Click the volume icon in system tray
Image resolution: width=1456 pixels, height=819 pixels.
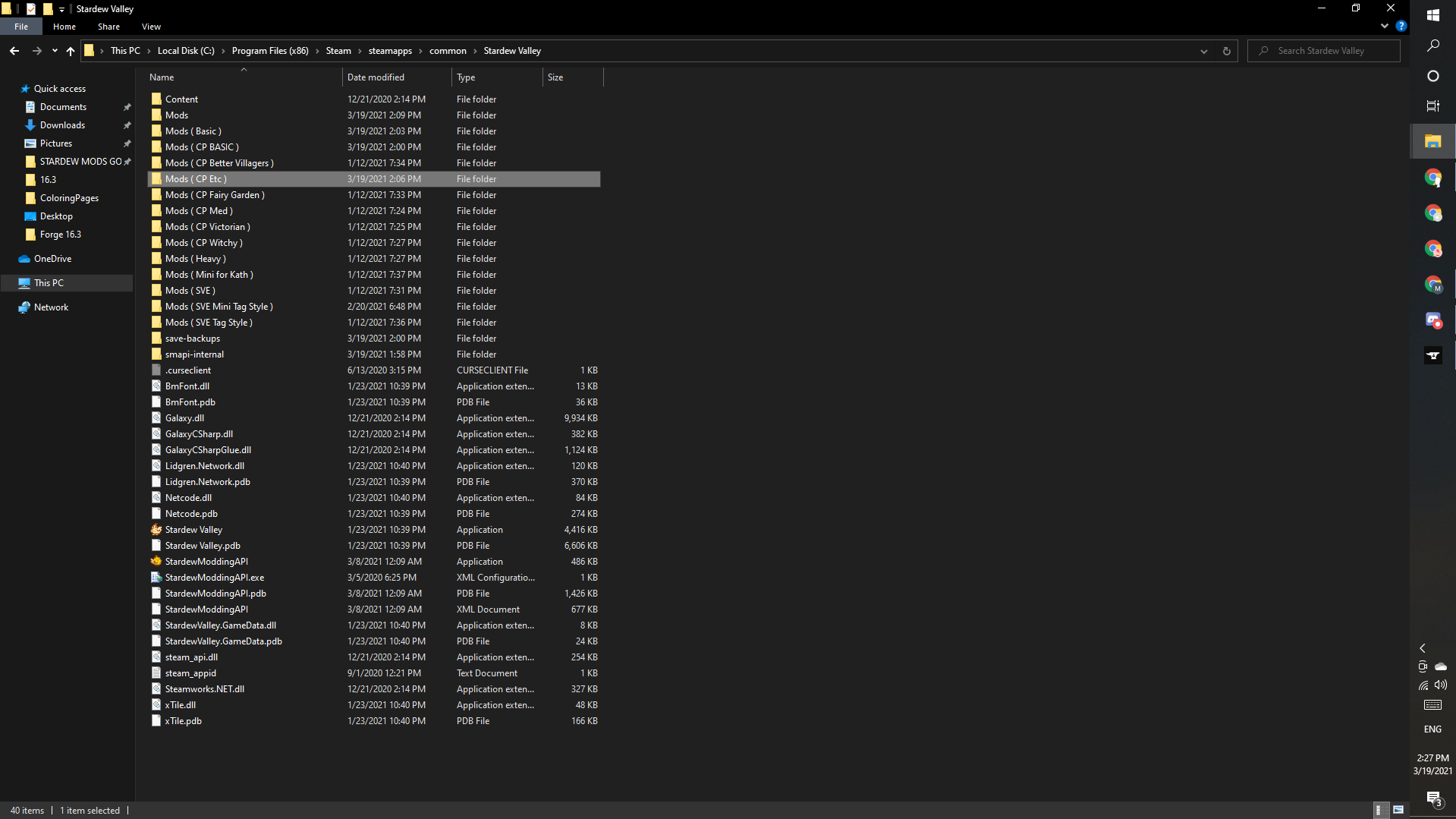click(x=1441, y=685)
